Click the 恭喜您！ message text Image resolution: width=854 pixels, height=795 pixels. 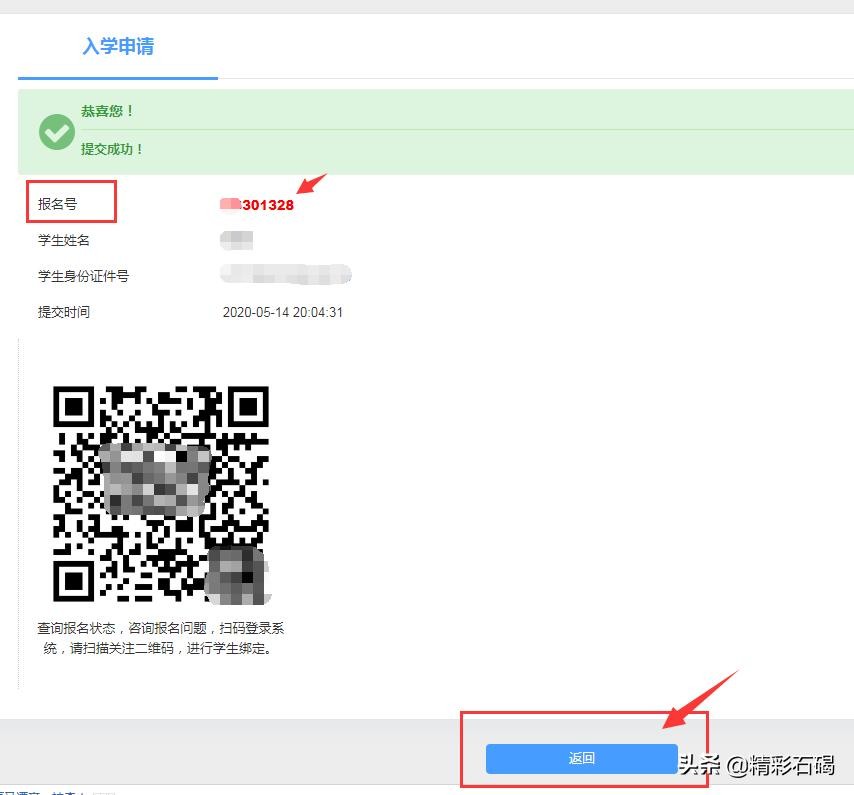click(x=107, y=111)
